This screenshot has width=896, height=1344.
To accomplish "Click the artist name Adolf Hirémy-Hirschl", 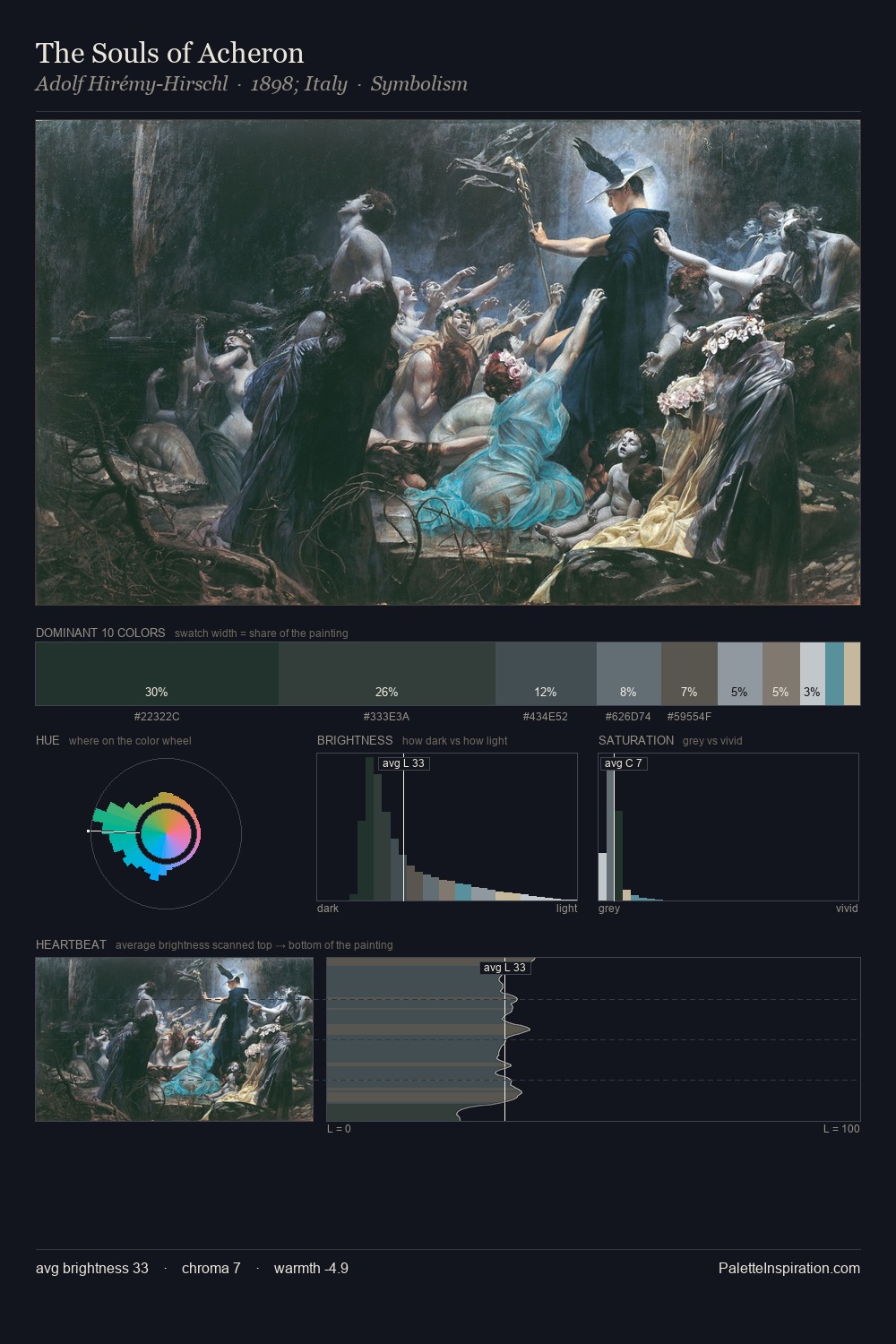I will [132, 84].
